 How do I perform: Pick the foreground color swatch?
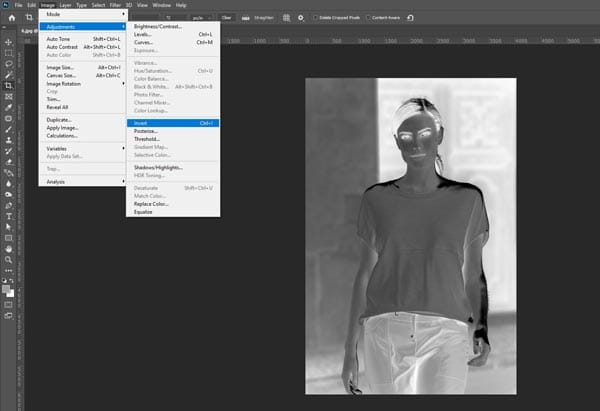tap(6, 289)
